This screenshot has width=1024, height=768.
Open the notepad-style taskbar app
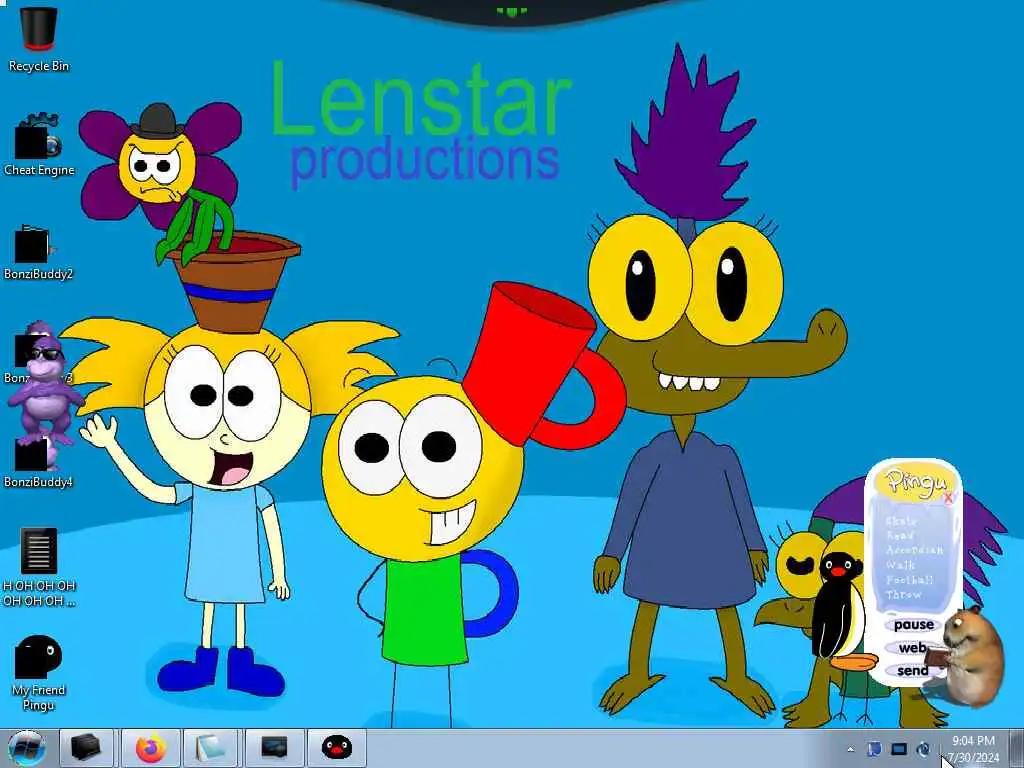pyautogui.click(x=210, y=748)
